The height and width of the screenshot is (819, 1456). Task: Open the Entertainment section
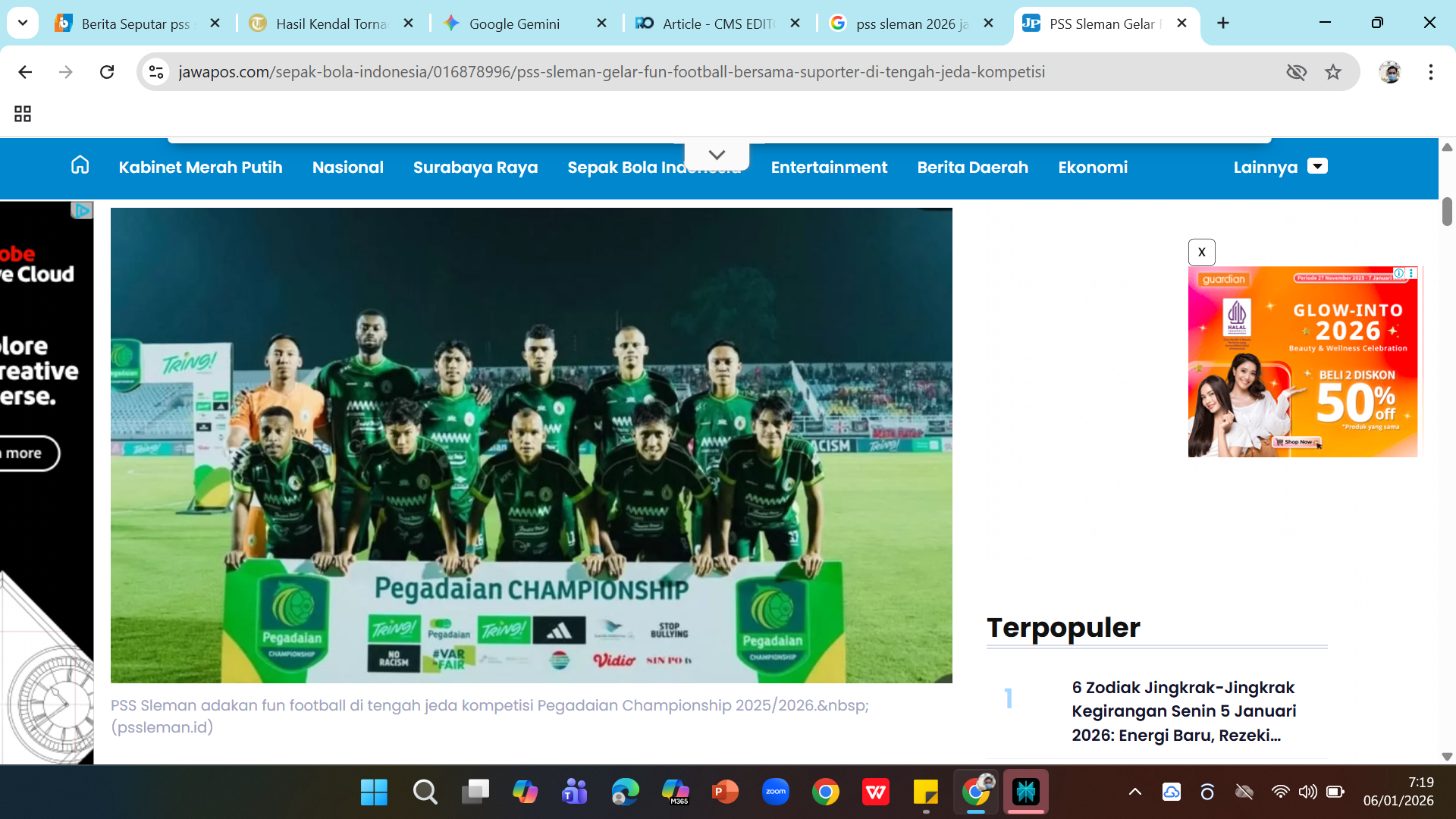click(829, 168)
